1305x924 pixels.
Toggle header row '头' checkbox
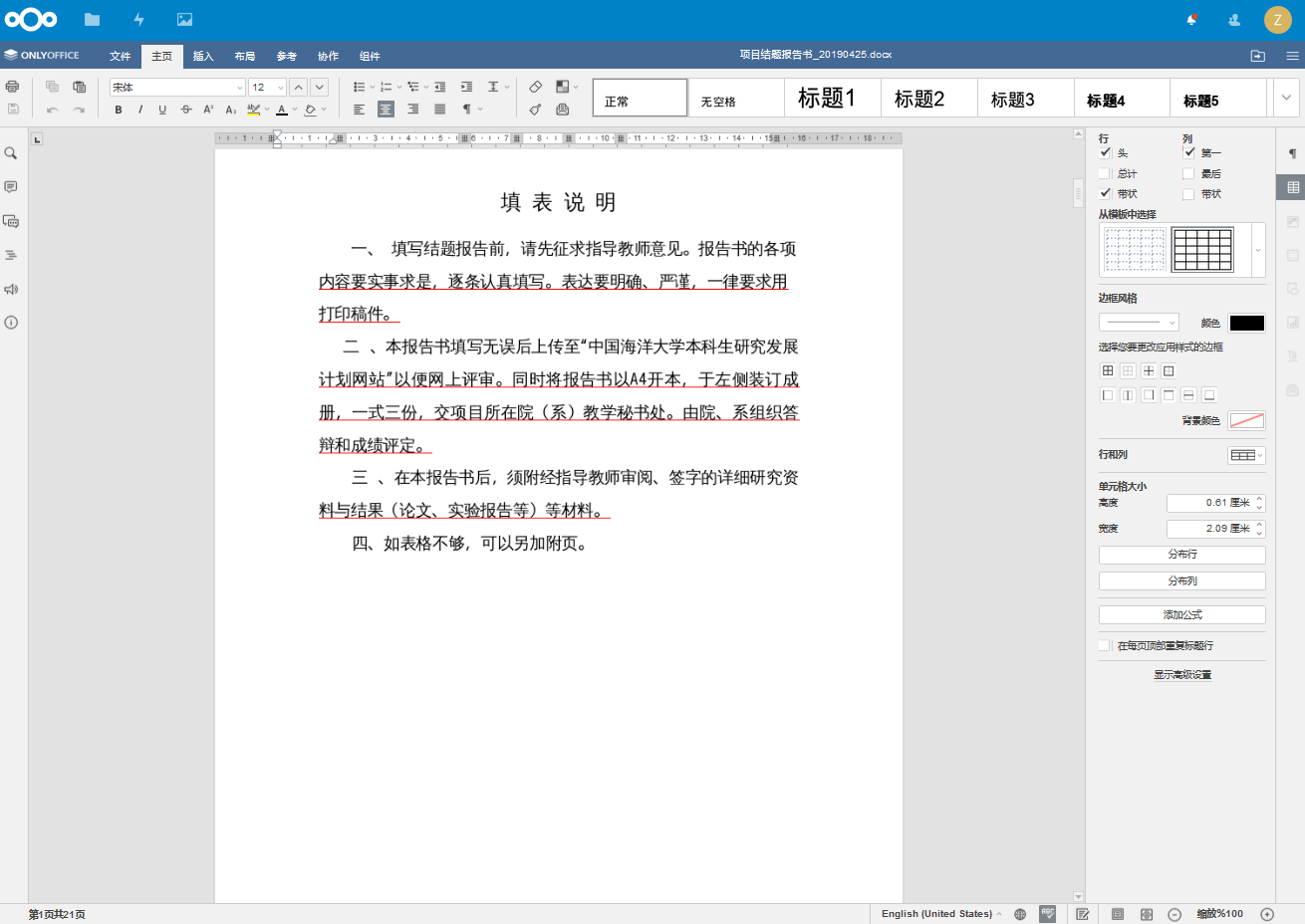(x=1105, y=152)
